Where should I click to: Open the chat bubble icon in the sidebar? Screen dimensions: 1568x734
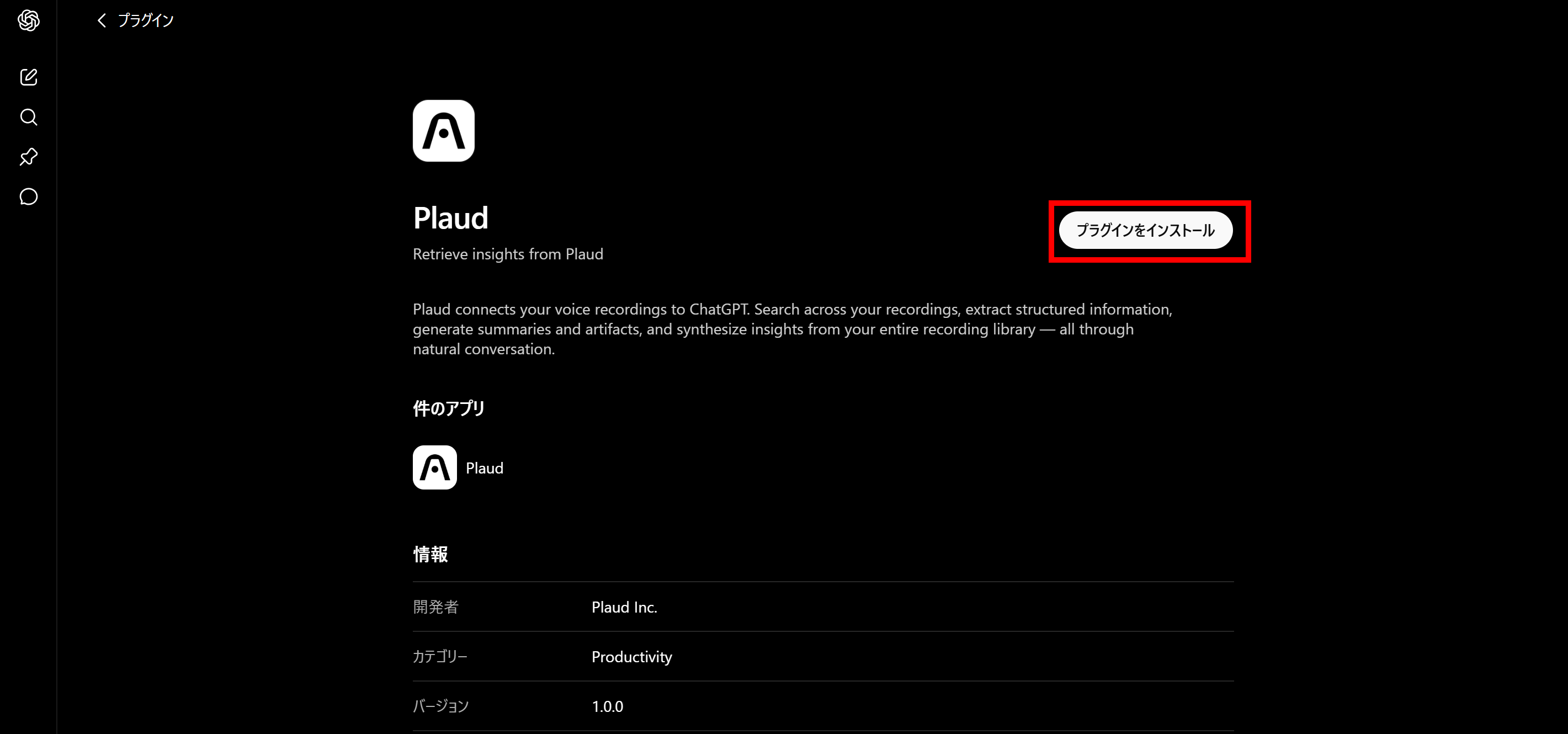[x=29, y=196]
